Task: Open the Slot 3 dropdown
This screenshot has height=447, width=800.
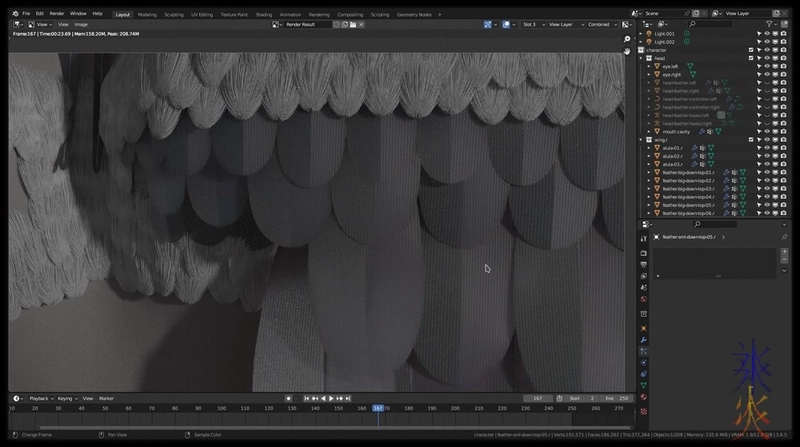Action: pos(531,24)
